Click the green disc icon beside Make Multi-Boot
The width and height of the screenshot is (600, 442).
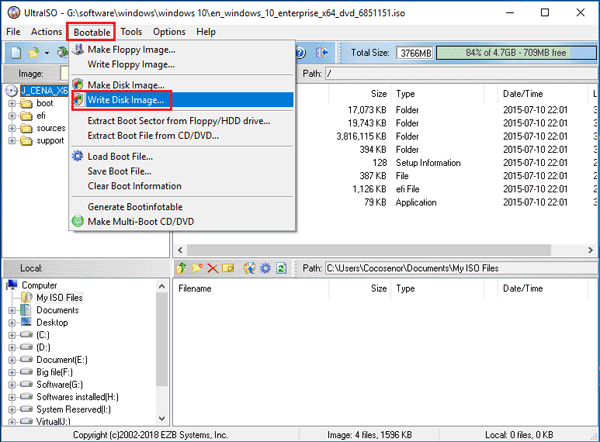click(x=78, y=221)
